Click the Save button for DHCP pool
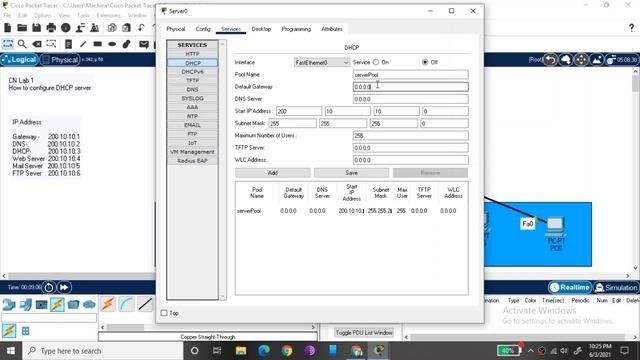This screenshot has width=640, height=360. pyautogui.click(x=351, y=173)
